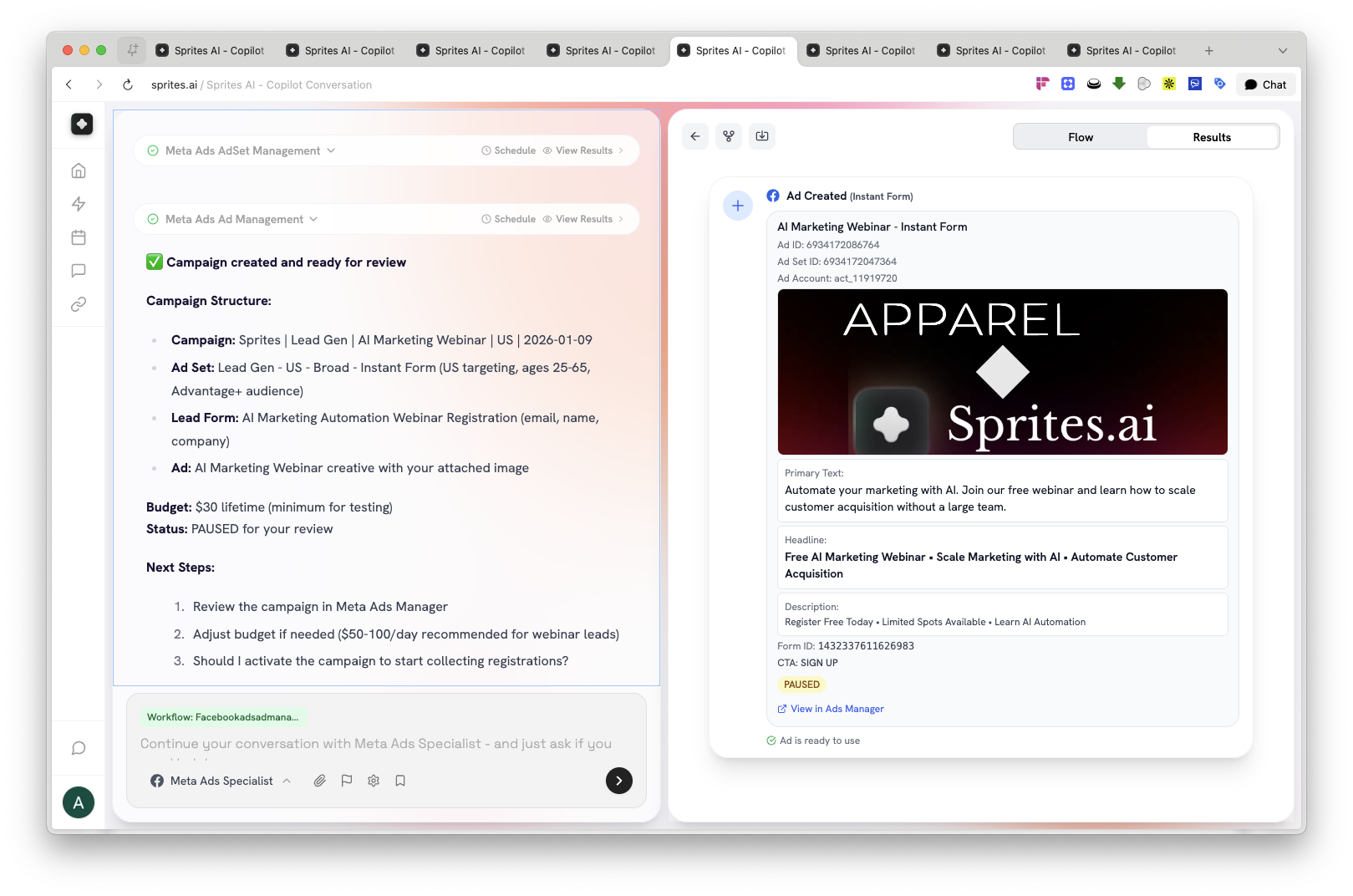Click the PAUSED status badge
This screenshot has width=1353, height=896.
click(801, 685)
